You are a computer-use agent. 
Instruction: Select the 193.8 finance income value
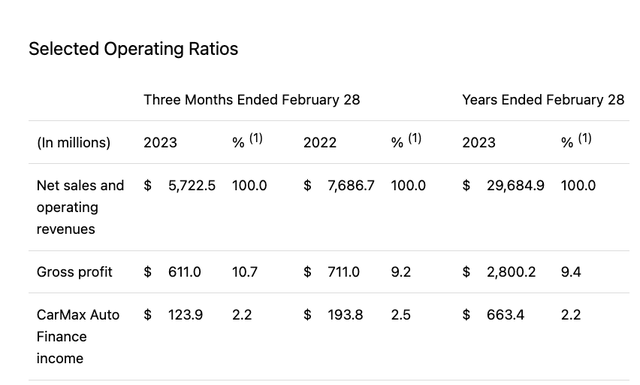345,315
